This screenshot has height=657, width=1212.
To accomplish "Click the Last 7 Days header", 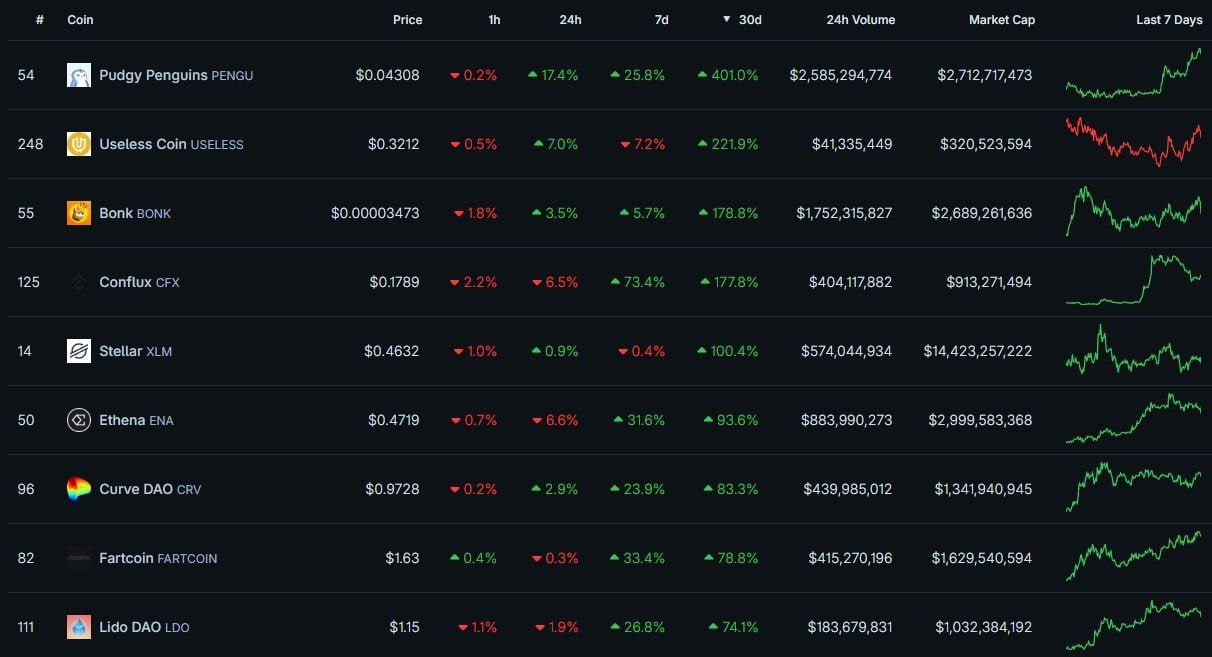I will [x=1169, y=20].
